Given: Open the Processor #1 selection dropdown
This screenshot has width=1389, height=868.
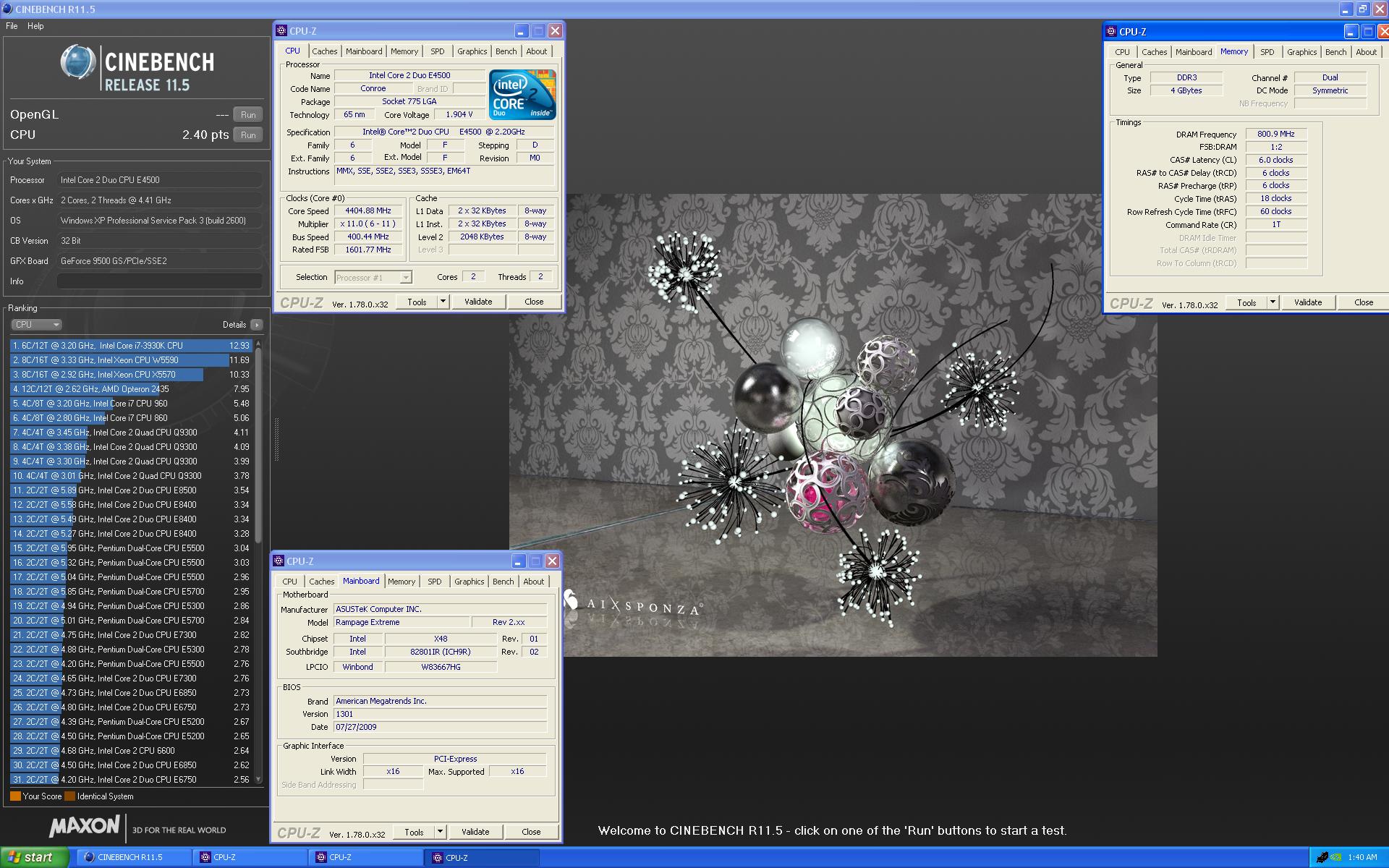Looking at the screenshot, I should pos(373,278).
